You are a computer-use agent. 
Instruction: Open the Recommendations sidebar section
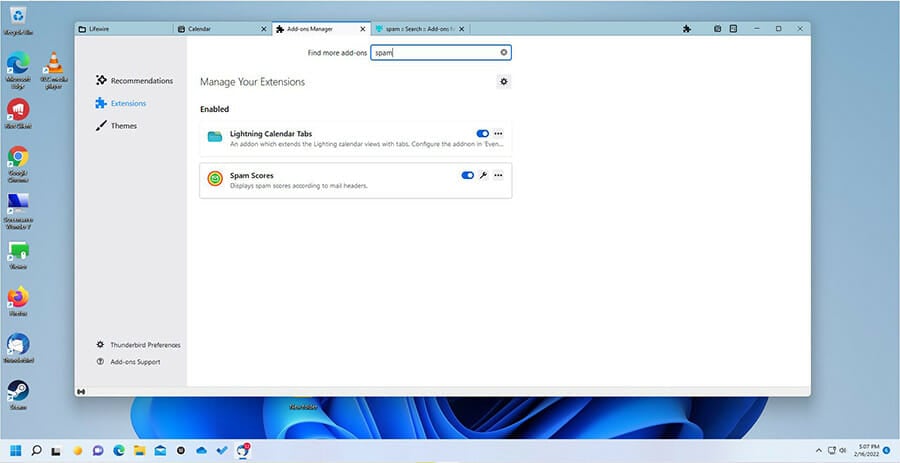coord(134,81)
